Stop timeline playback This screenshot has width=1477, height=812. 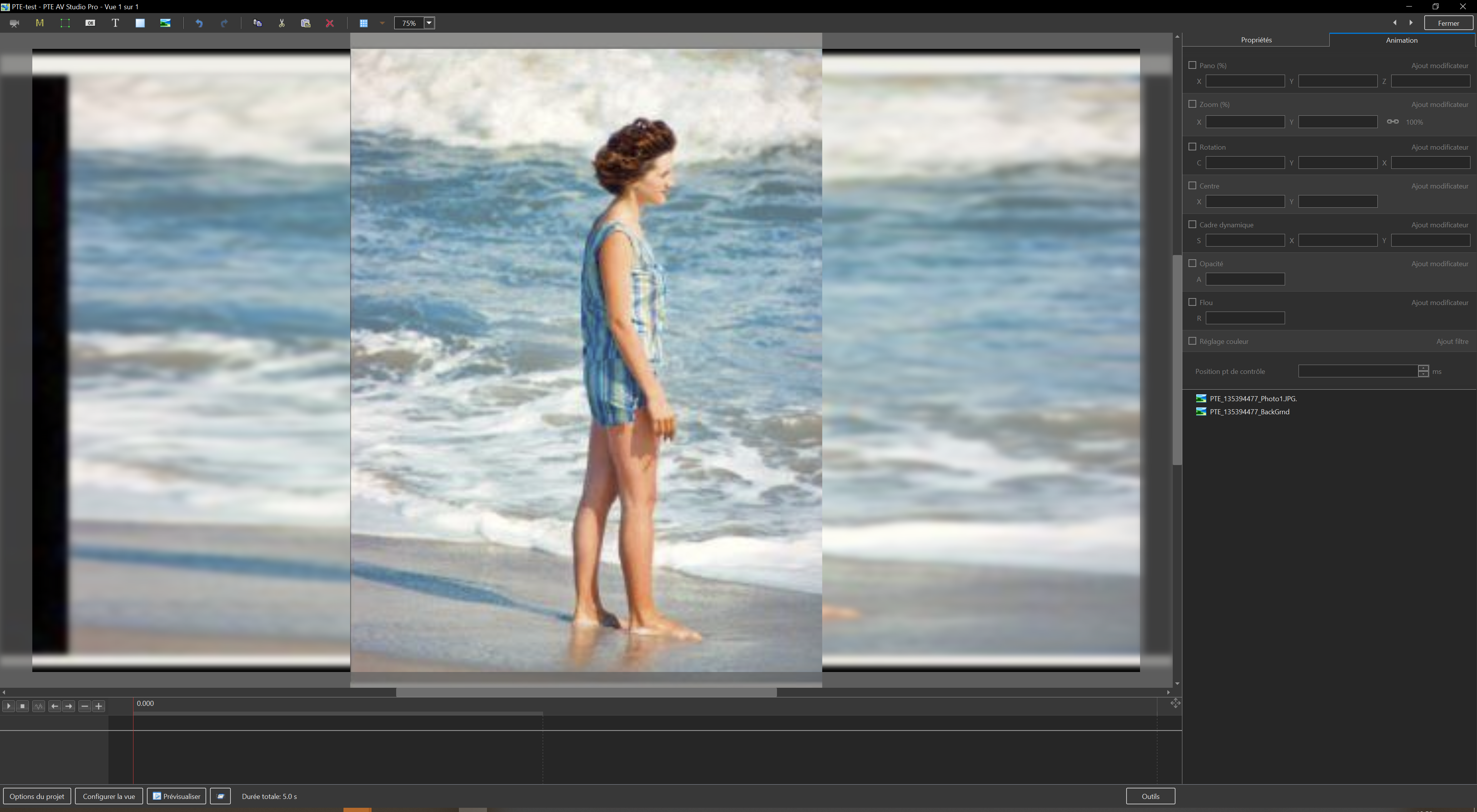click(22, 707)
